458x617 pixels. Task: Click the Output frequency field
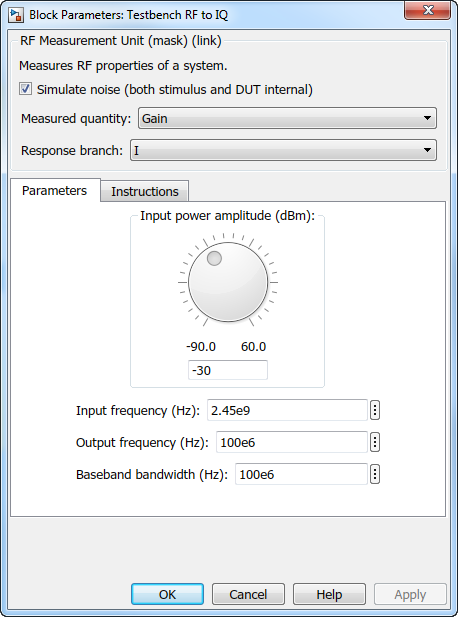[x=292, y=442]
